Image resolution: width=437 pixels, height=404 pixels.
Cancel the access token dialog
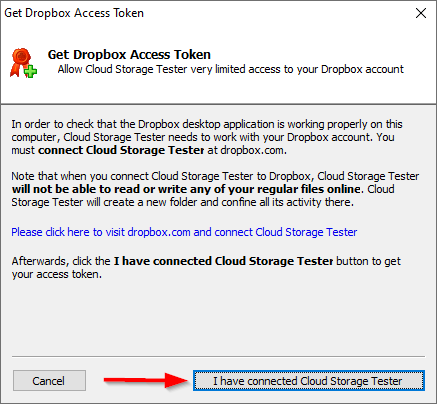pyautogui.click(x=49, y=380)
